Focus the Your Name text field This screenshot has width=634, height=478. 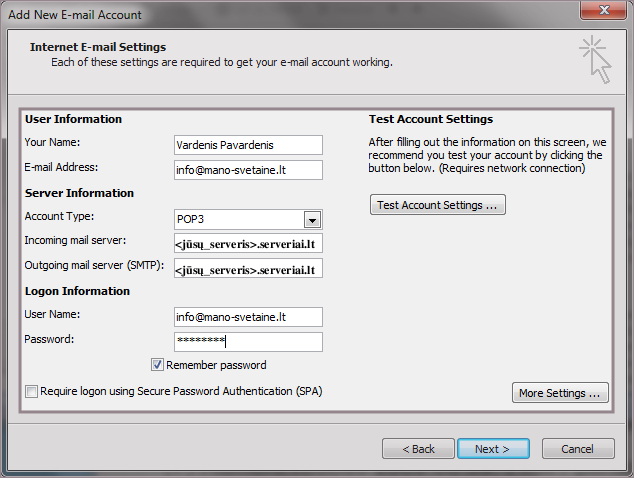coord(248,145)
